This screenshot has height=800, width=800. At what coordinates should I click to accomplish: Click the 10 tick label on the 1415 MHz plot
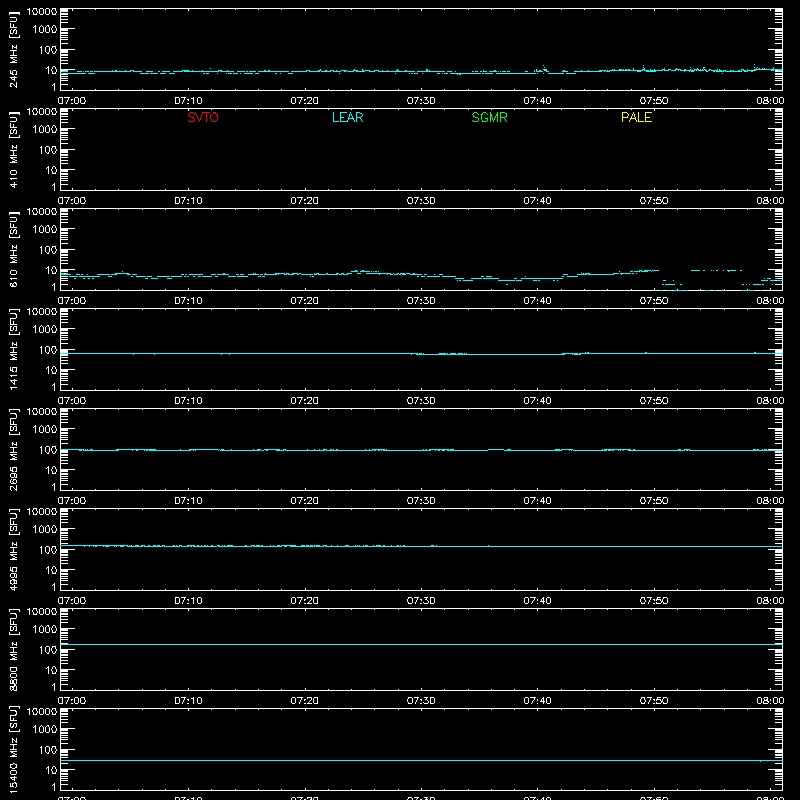point(51,370)
